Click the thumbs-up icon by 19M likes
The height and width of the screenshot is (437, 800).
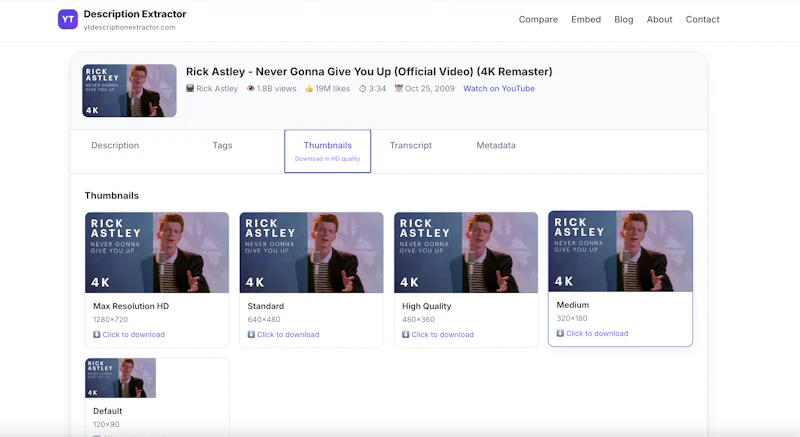[x=309, y=88]
